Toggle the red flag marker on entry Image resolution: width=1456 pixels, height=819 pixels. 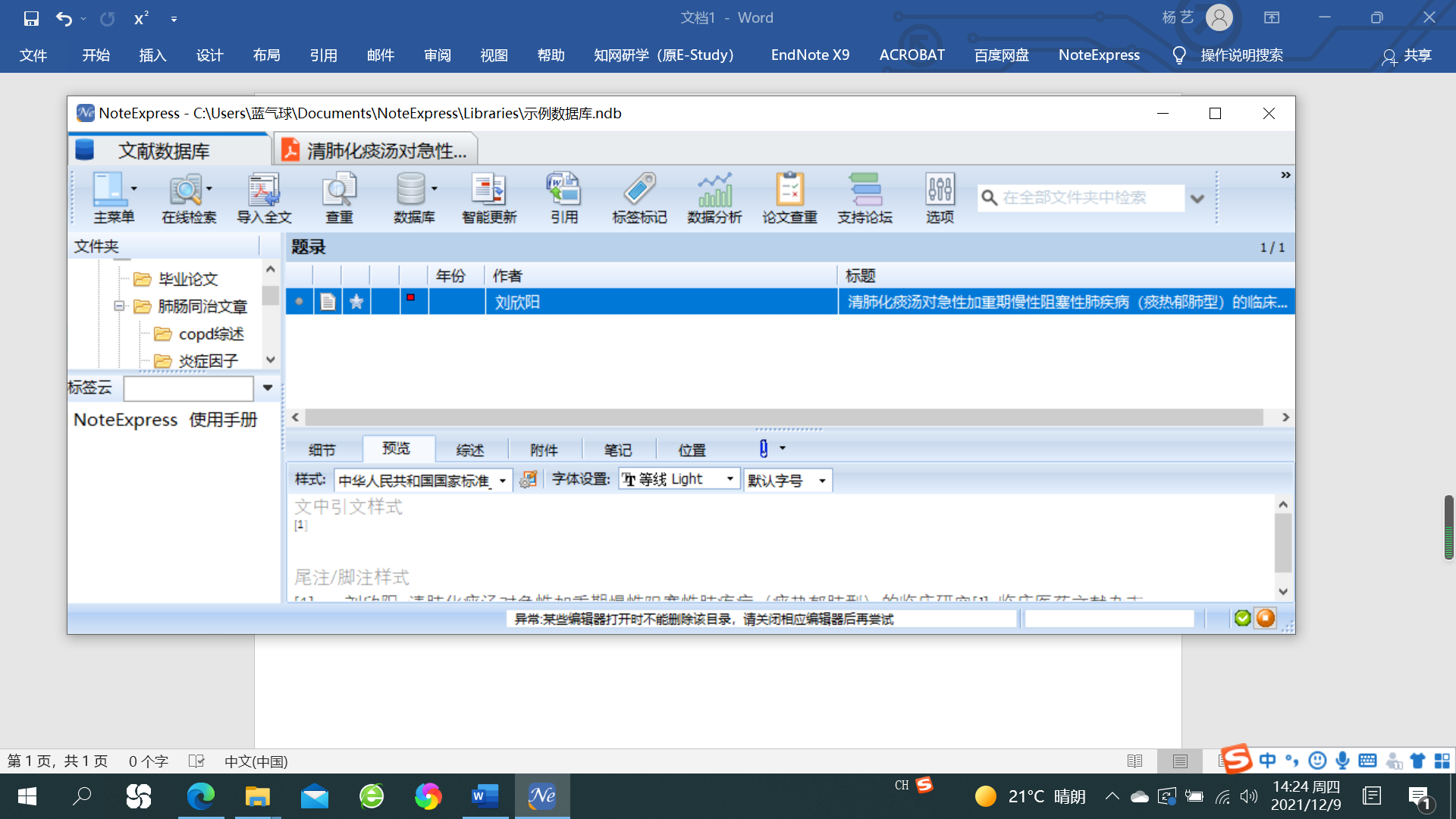[x=410, y=300]
